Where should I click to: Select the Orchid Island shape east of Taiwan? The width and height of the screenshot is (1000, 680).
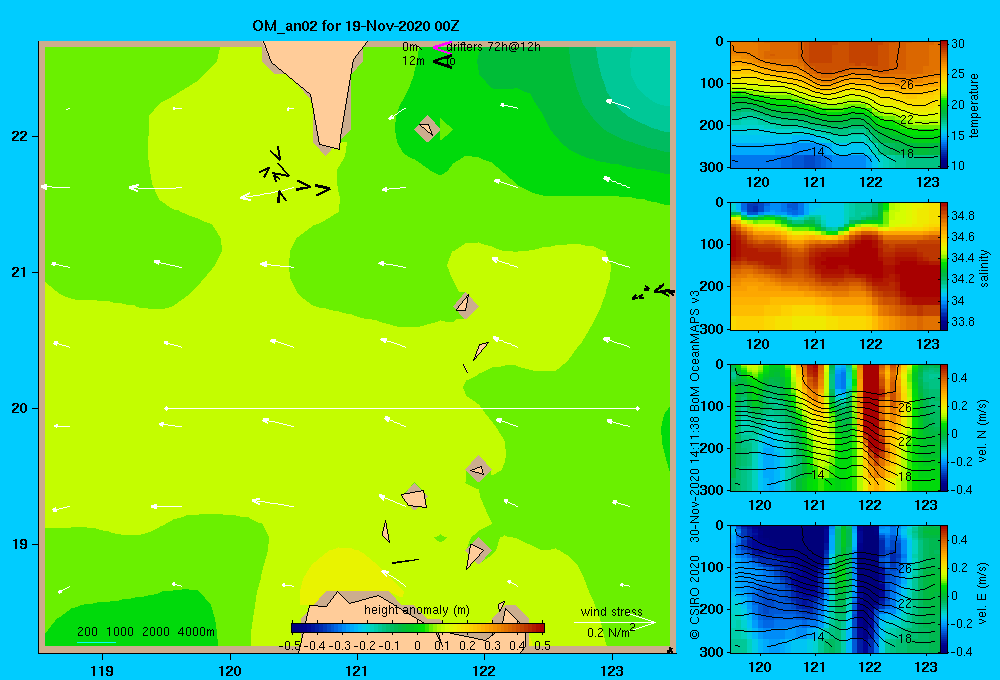(x=427, y=129)
